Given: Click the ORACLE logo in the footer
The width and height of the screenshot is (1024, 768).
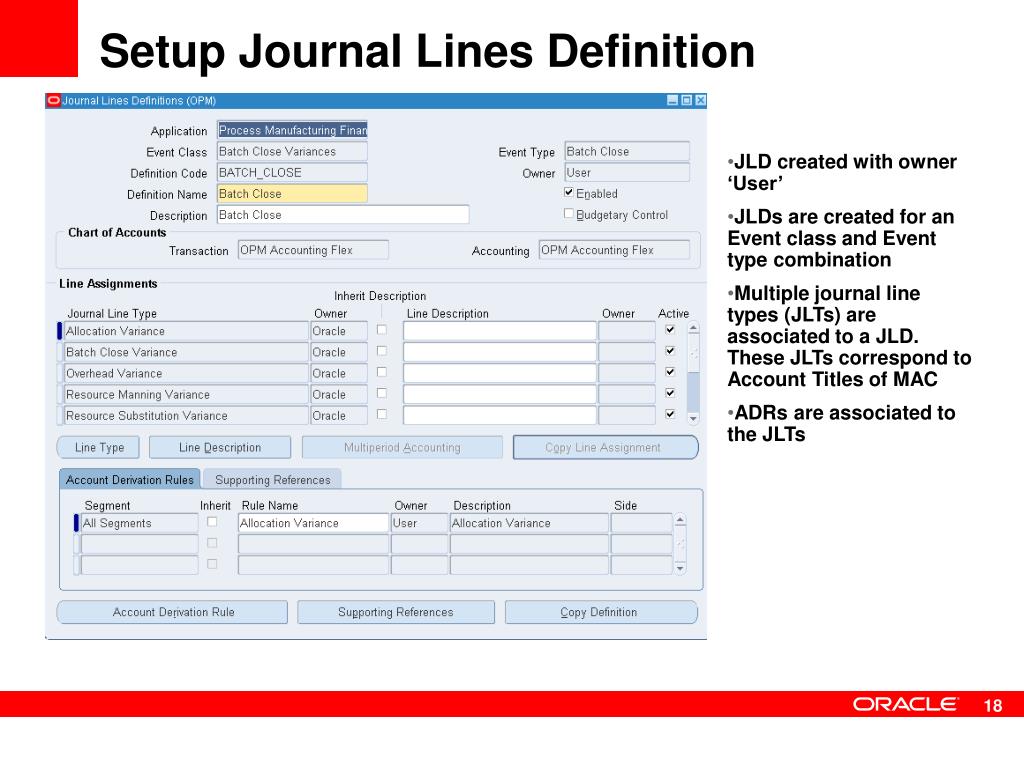Looking at the screenshot, I should (x=904, y=704).
